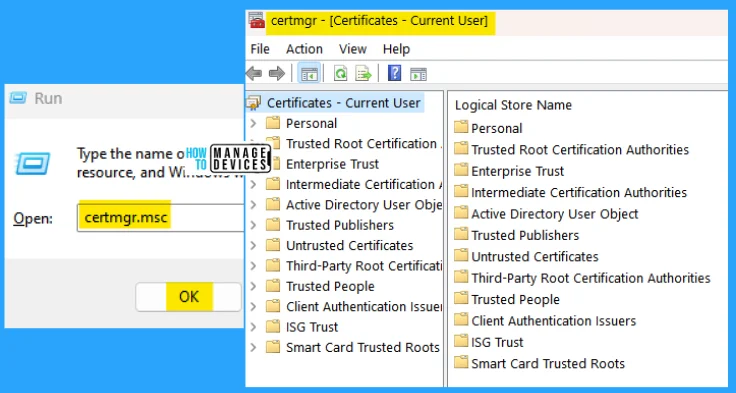
Task: Expand Third-Party Root Certification tree node
Action: [253, 266]
